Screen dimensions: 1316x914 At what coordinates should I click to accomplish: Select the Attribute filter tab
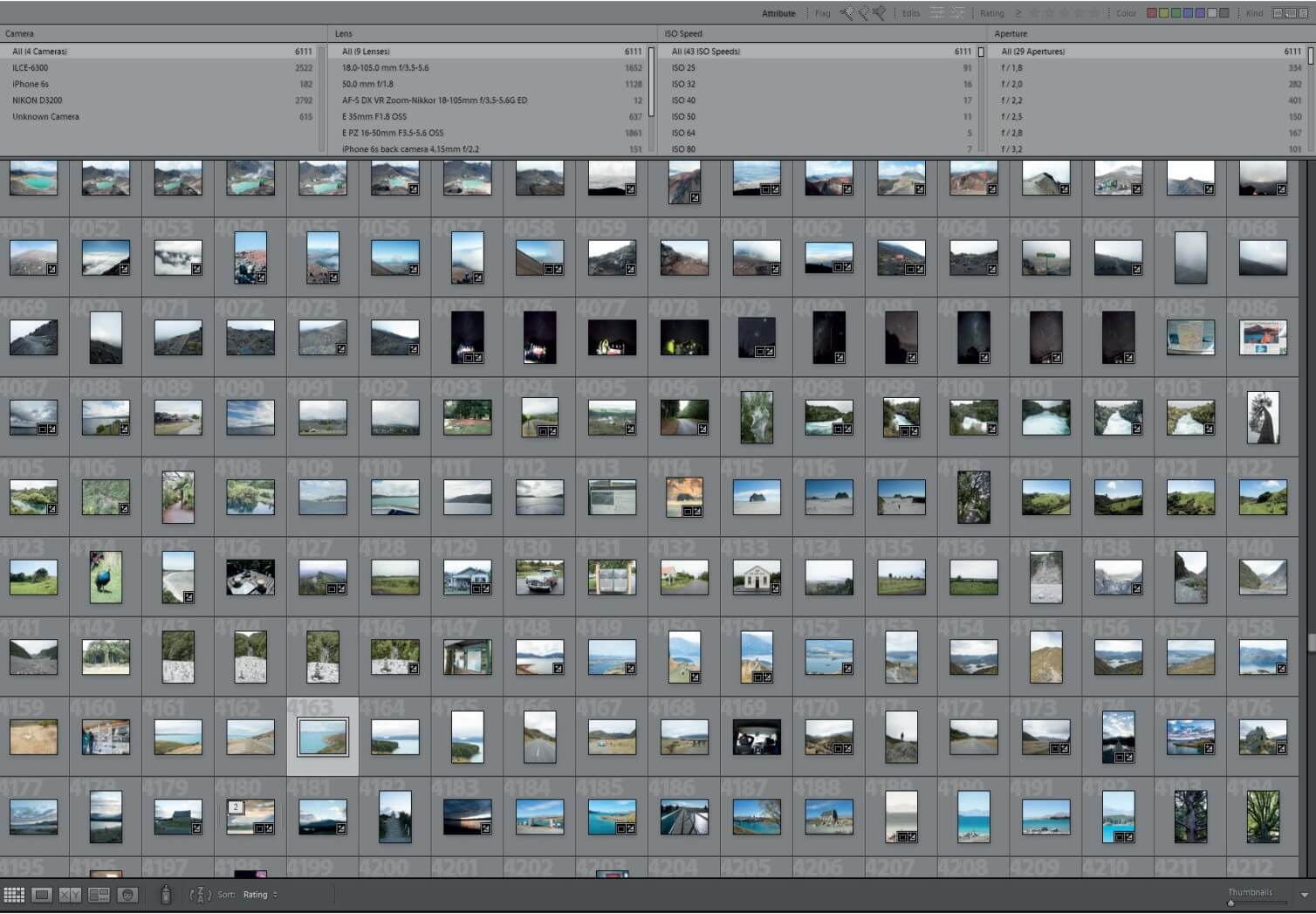[778, 13]
